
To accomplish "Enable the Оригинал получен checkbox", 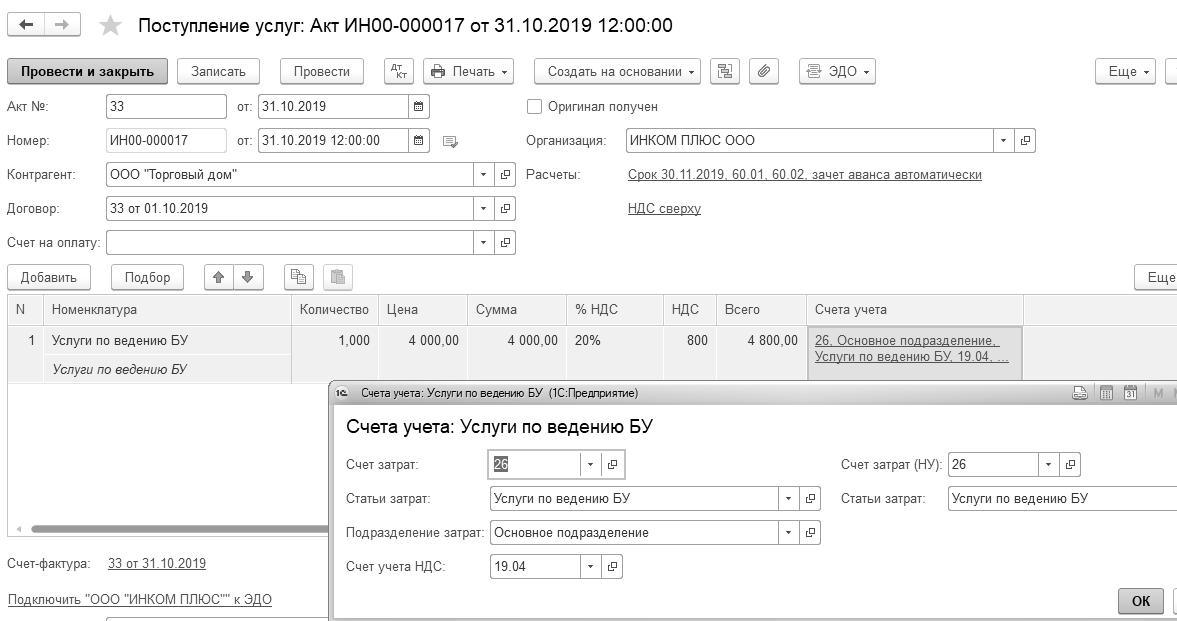I will pos(534,107).
